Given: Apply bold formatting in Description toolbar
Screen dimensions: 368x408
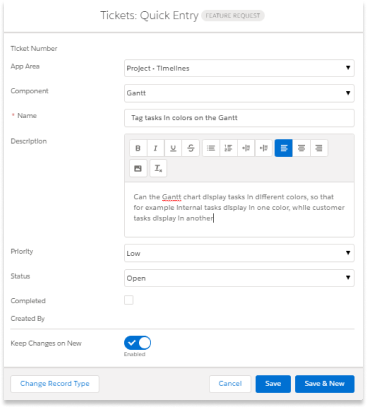Looking at the screenshot, I should [x=138, y=148].
